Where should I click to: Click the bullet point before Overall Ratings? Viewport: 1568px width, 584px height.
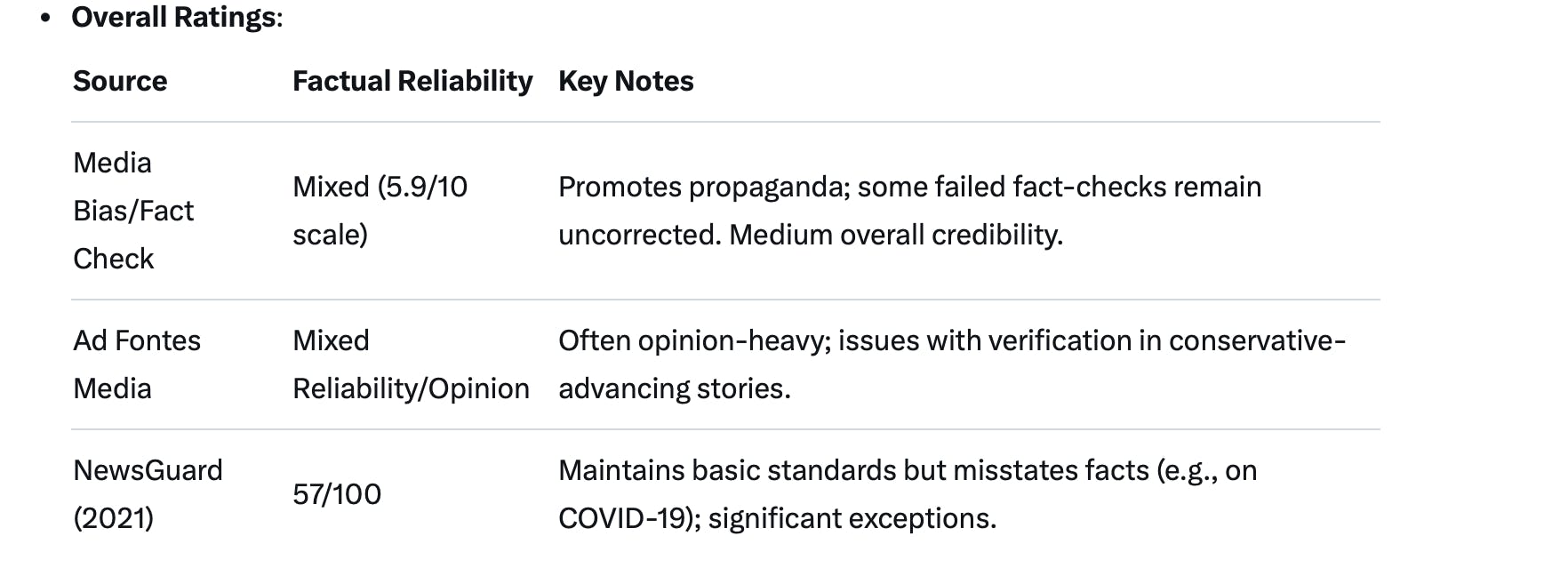[45, 18]
